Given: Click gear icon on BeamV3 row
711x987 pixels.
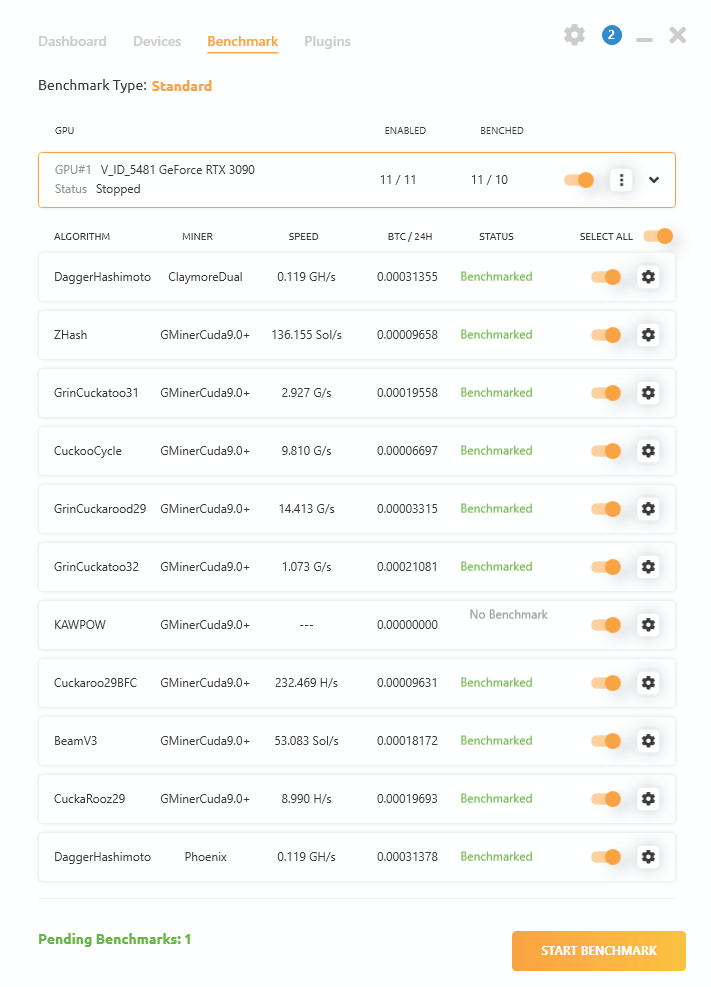Looking at the screenshot, I should click(648, 741).
